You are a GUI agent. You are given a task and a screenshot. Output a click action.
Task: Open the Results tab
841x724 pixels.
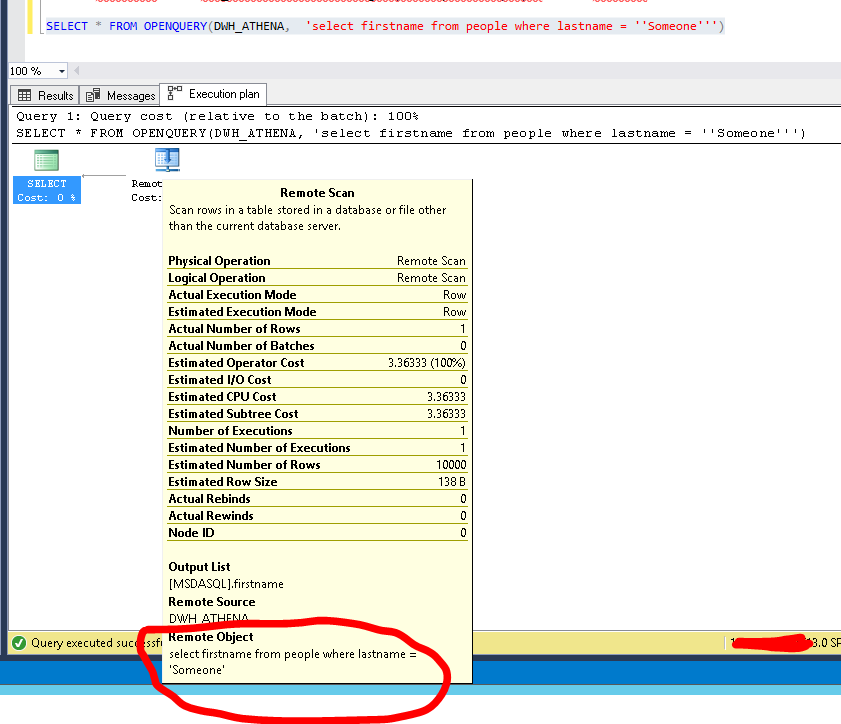point(45,95)
